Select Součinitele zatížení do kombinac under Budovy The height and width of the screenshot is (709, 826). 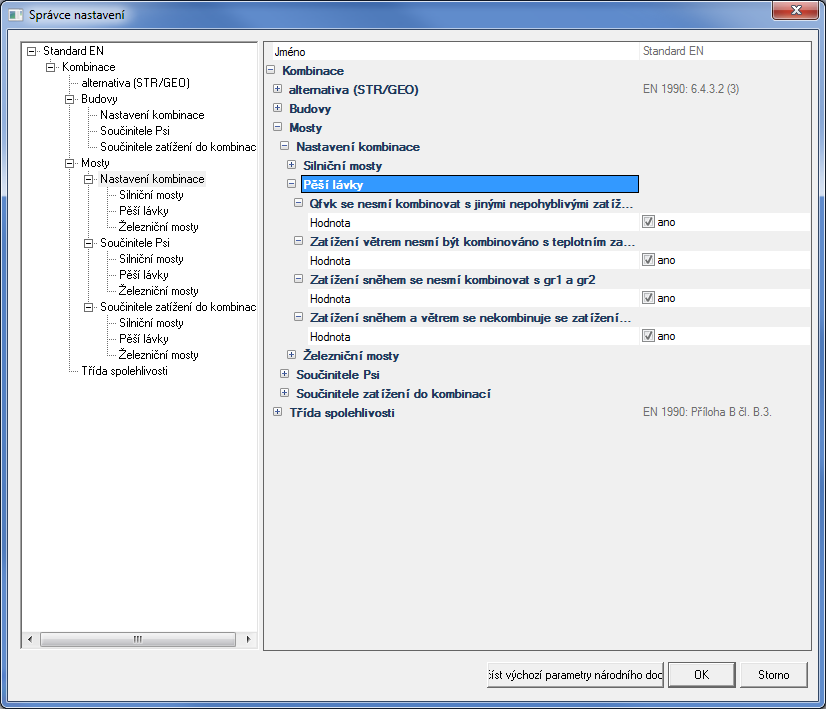178,147
